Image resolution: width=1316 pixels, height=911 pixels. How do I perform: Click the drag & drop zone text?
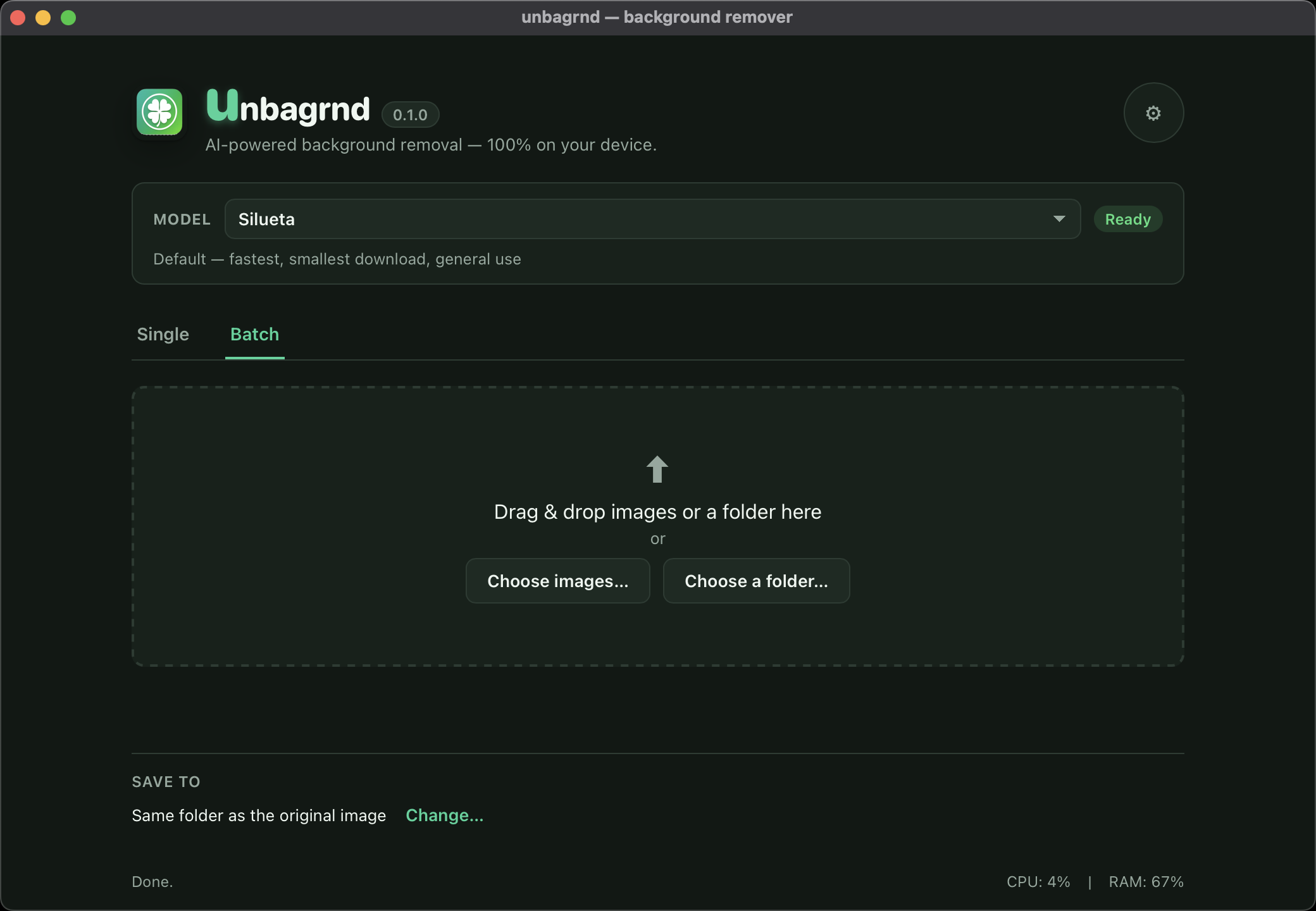click(x=657, y=512)
